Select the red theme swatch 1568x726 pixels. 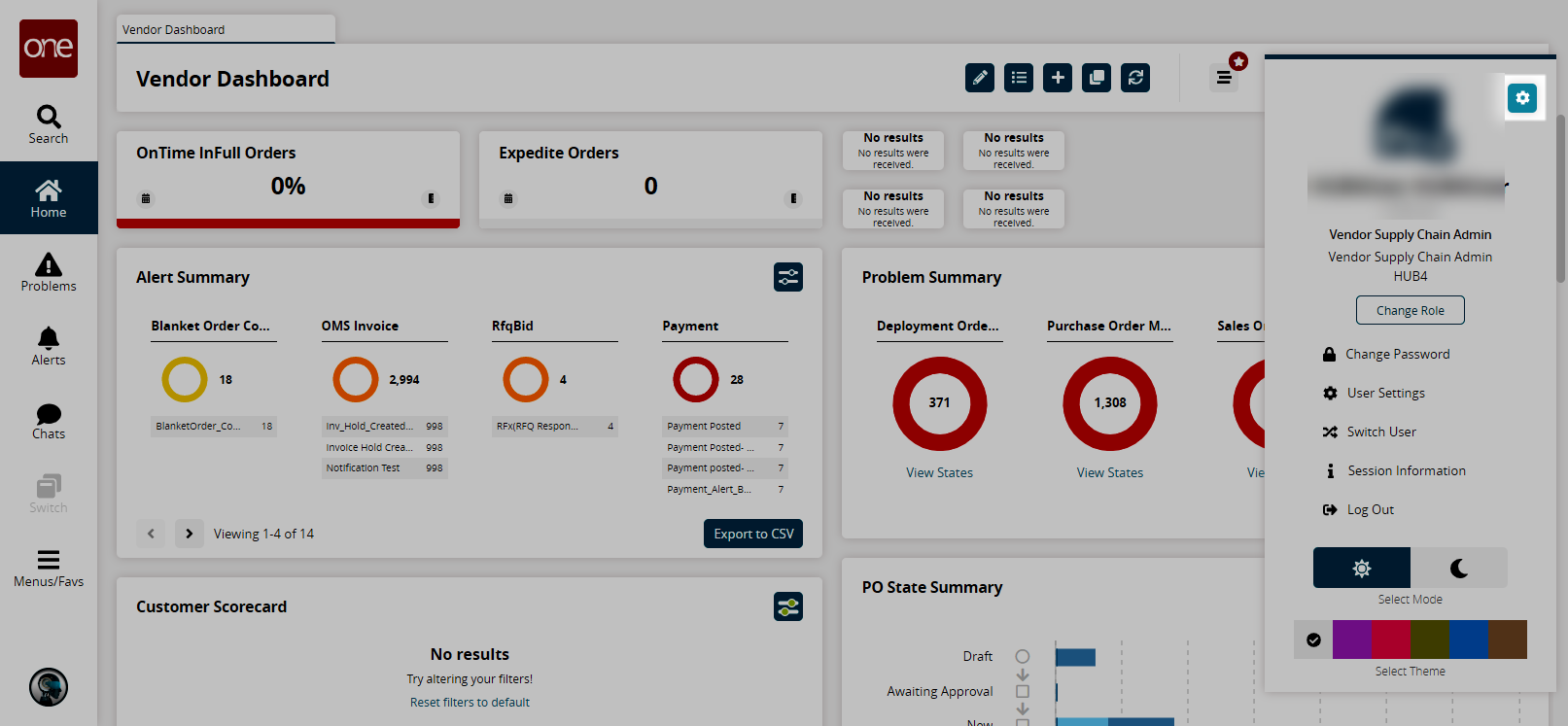point(1391,640)
